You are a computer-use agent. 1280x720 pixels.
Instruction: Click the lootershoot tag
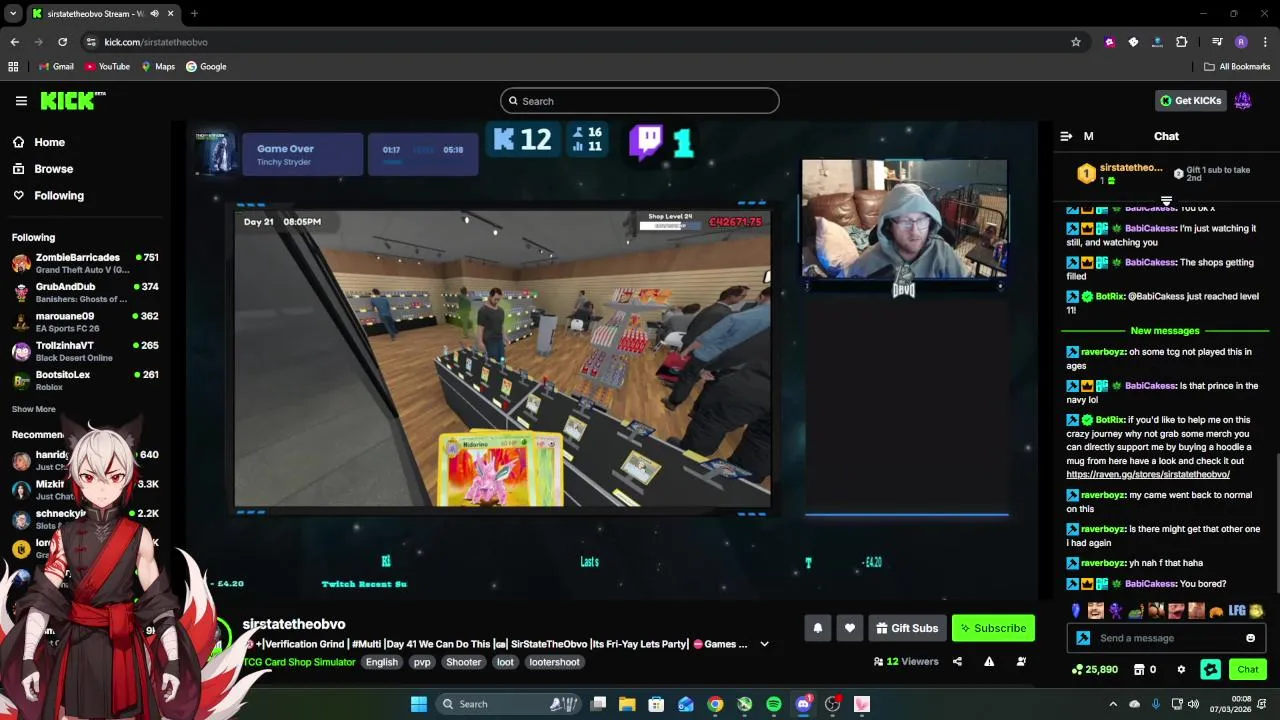tap(554, 662)
